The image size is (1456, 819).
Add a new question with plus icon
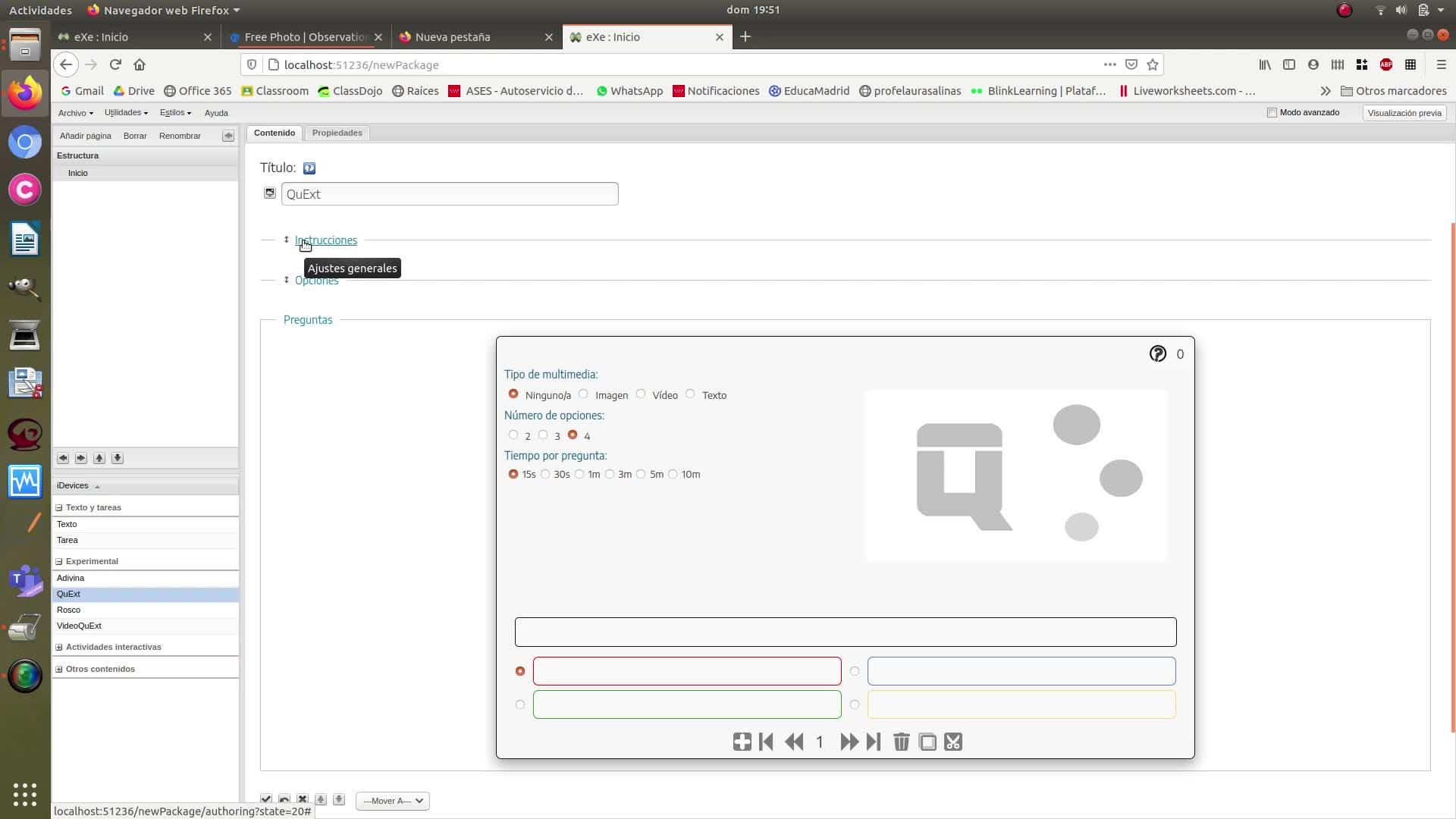pyautogui.click(x=742, y=742)
